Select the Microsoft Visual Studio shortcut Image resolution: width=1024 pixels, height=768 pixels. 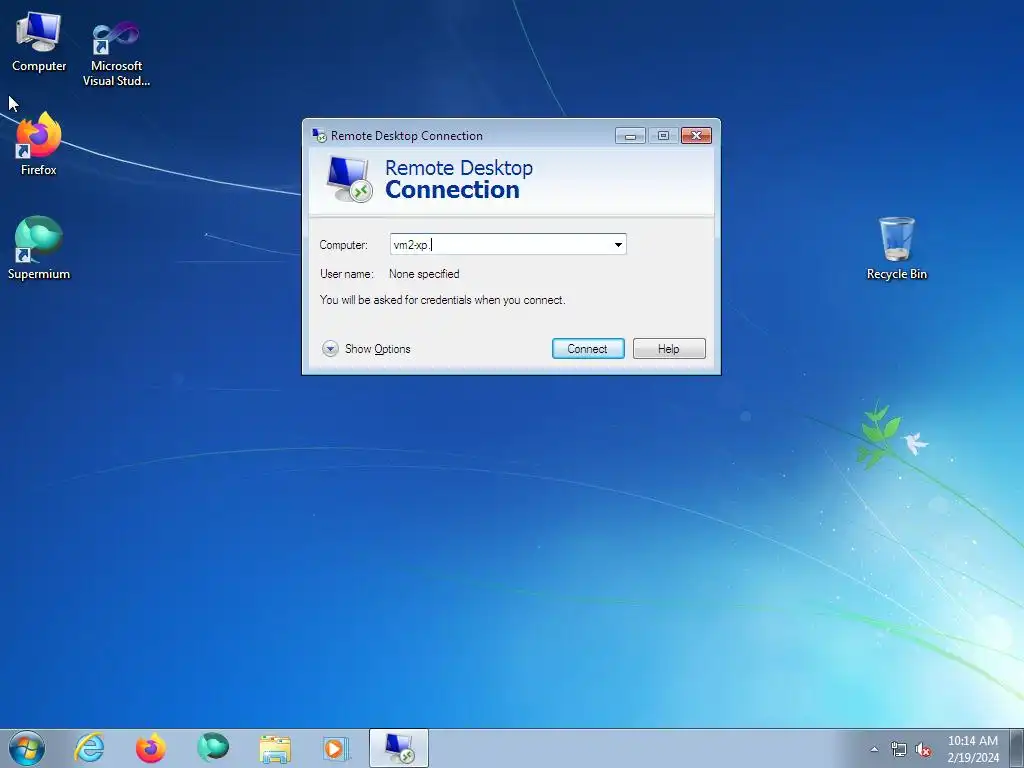(x=116, y=54)
